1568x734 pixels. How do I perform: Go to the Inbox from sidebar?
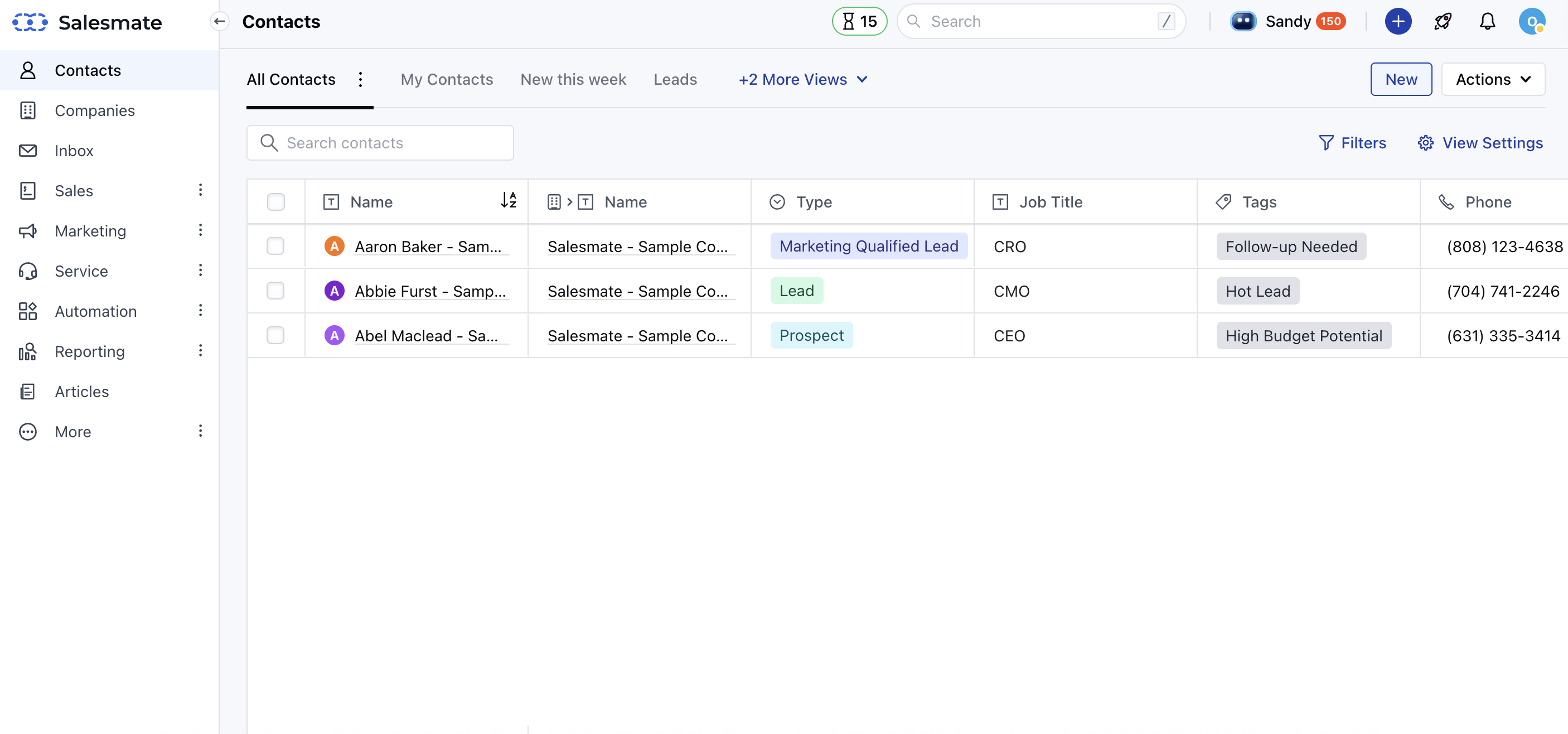pyautogui.click(x=74, y=151)
